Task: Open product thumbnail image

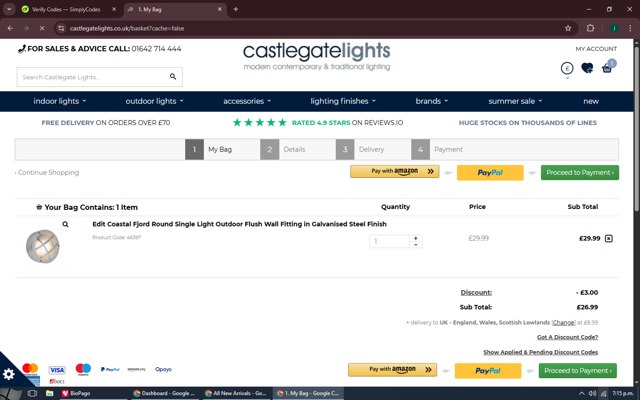Action: [42, 246]
